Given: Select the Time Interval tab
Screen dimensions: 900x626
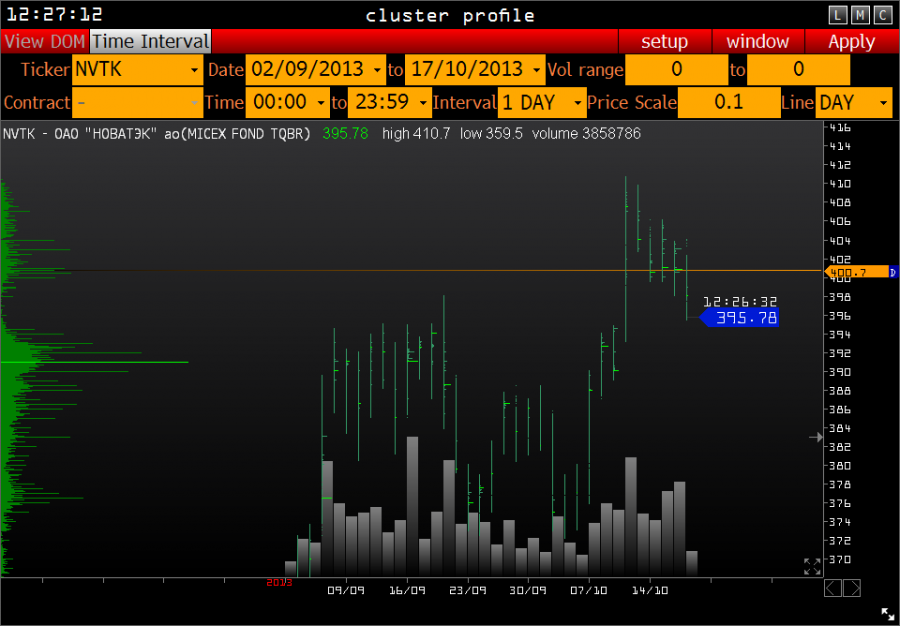Looking at the screenshot, I should click(x=151, y=41).
